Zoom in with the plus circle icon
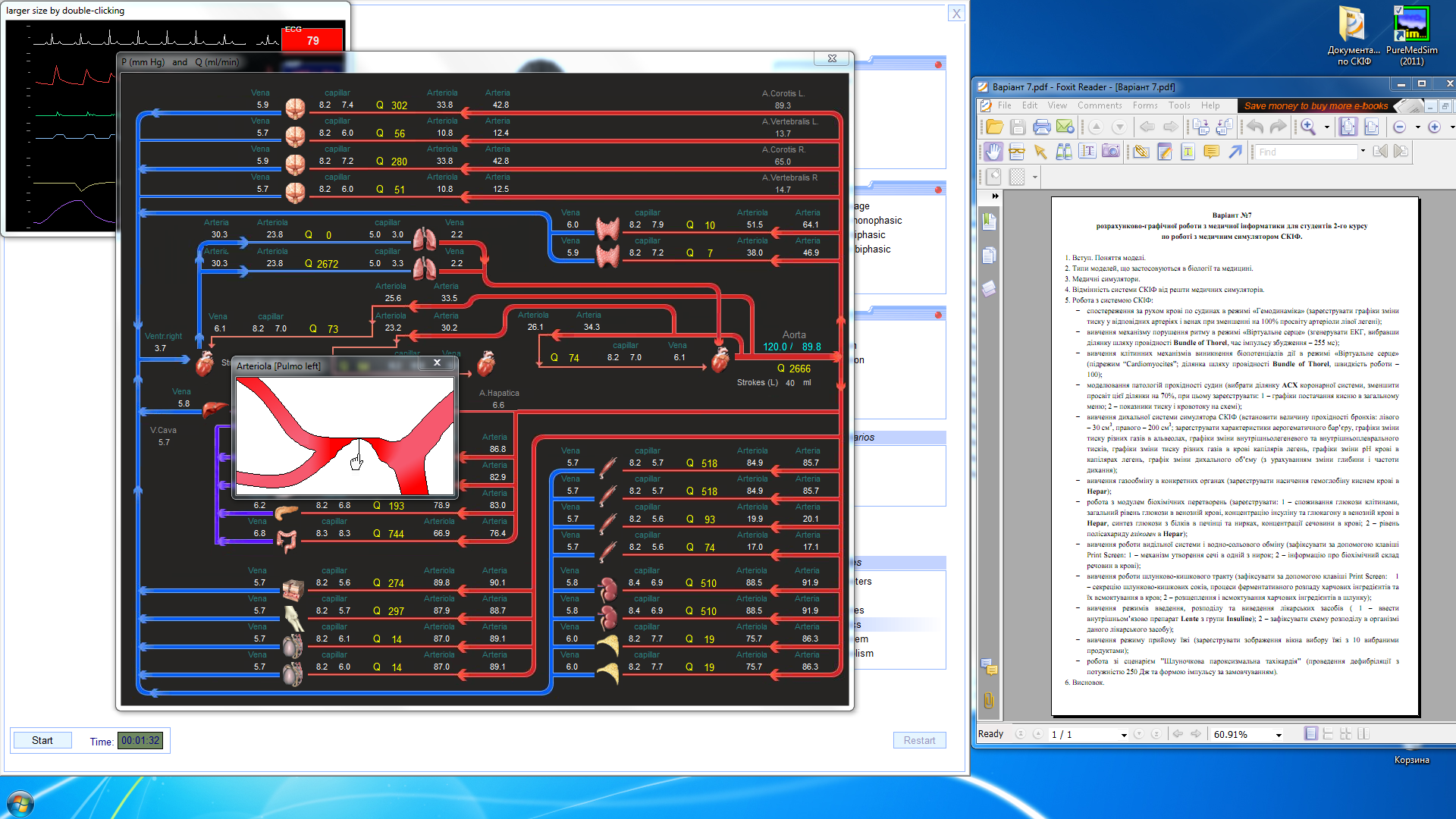This screenshot has width=1456, height=819. pyautogui.click(x=1434, y=127)
